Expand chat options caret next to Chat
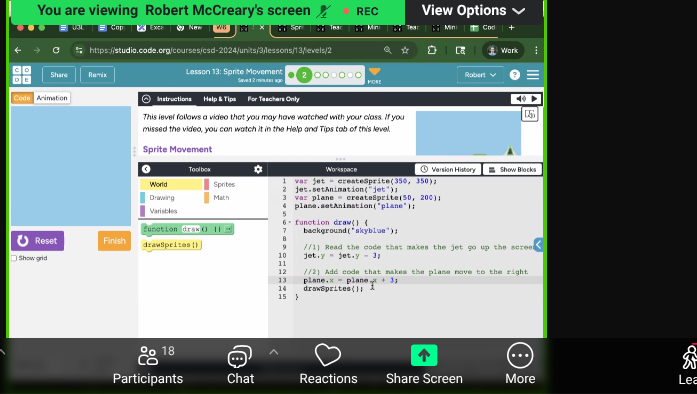The width and height of the screenshot is (697, 394). [273, 352]
